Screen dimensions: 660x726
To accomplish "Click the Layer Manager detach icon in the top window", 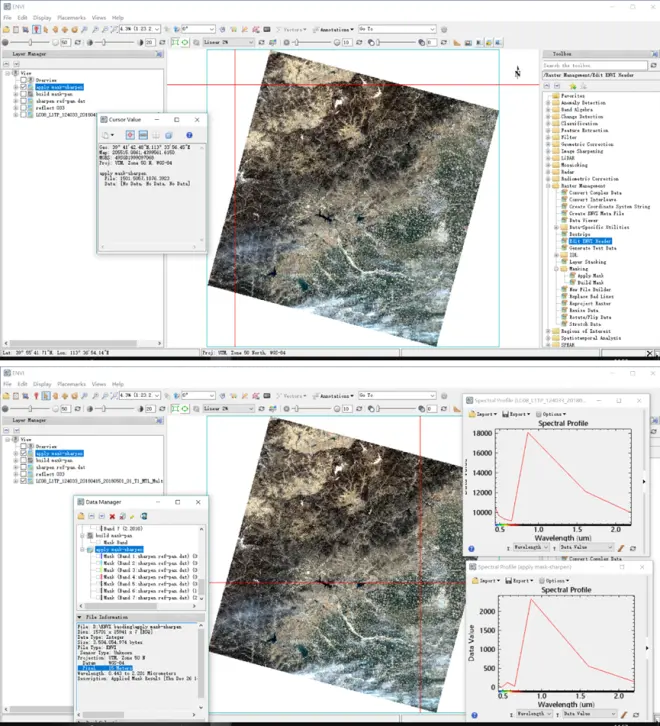I will point(159,54).
